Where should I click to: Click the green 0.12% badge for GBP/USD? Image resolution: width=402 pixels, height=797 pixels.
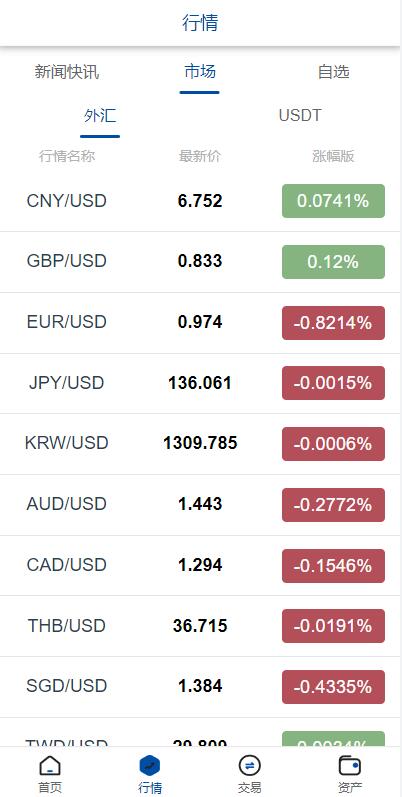(x=333, y=262)
